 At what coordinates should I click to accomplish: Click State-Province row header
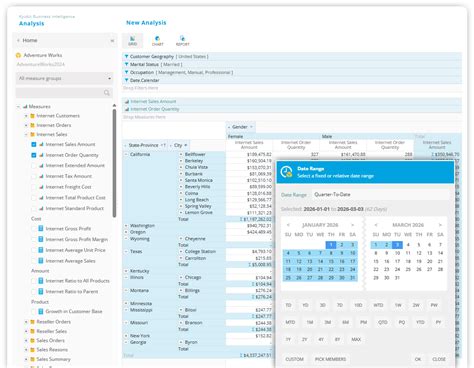coord(143,145)
